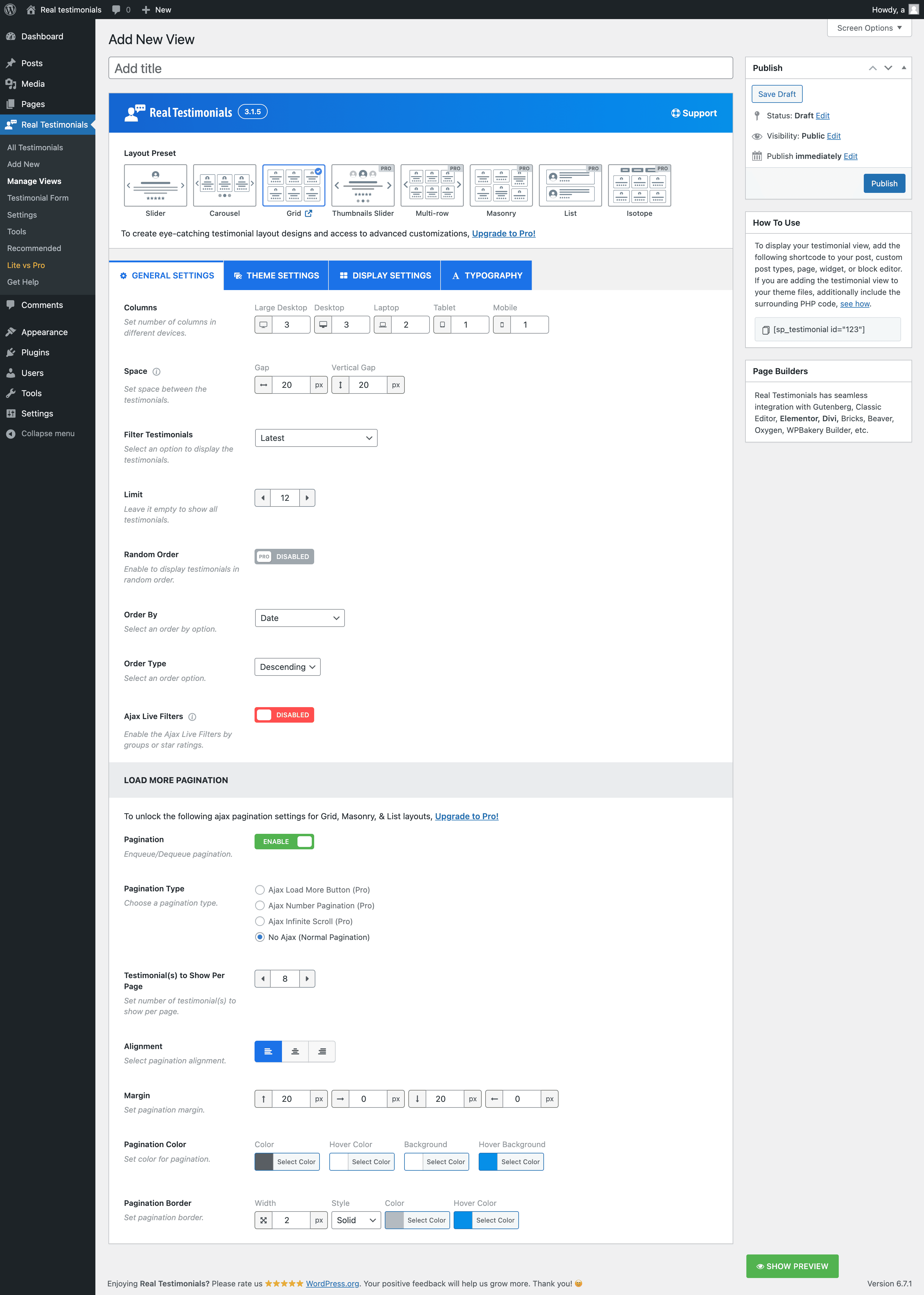Click center pagination alignment icon
924x1295 pixels.
click(x=295, y=1051)
